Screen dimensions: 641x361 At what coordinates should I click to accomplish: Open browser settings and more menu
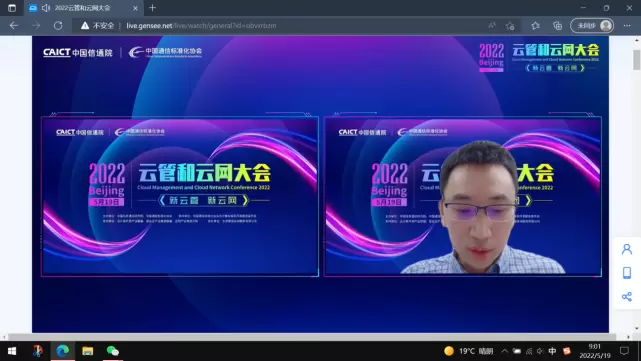(x=627, y=25)
